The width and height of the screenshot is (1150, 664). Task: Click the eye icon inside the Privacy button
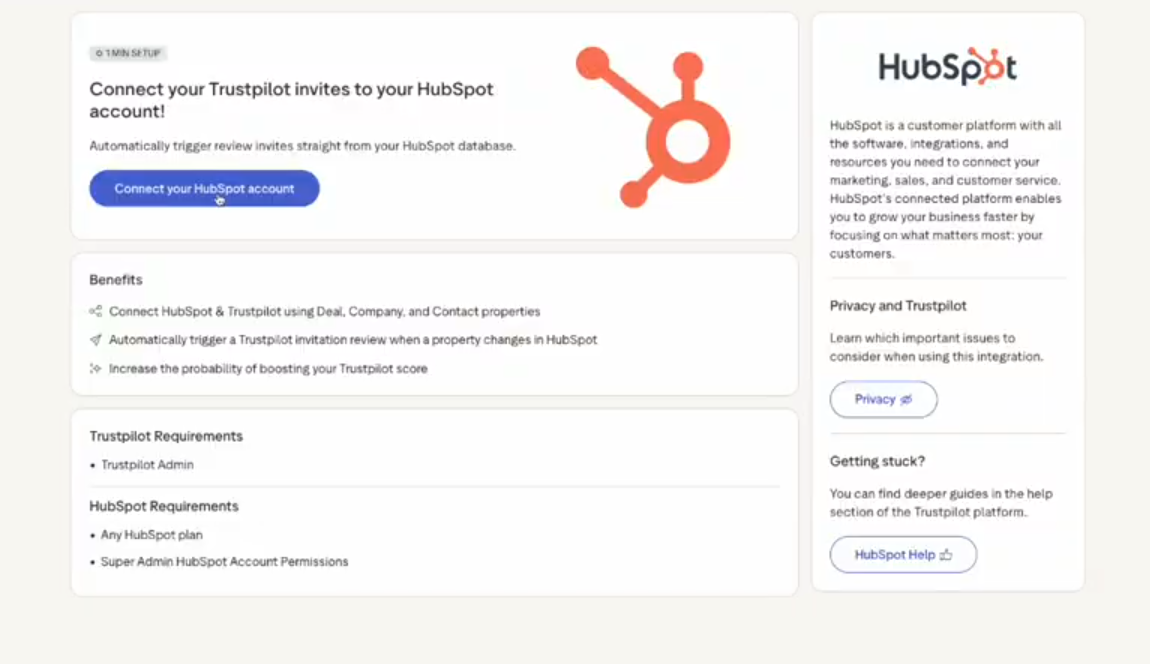point(906,399)
